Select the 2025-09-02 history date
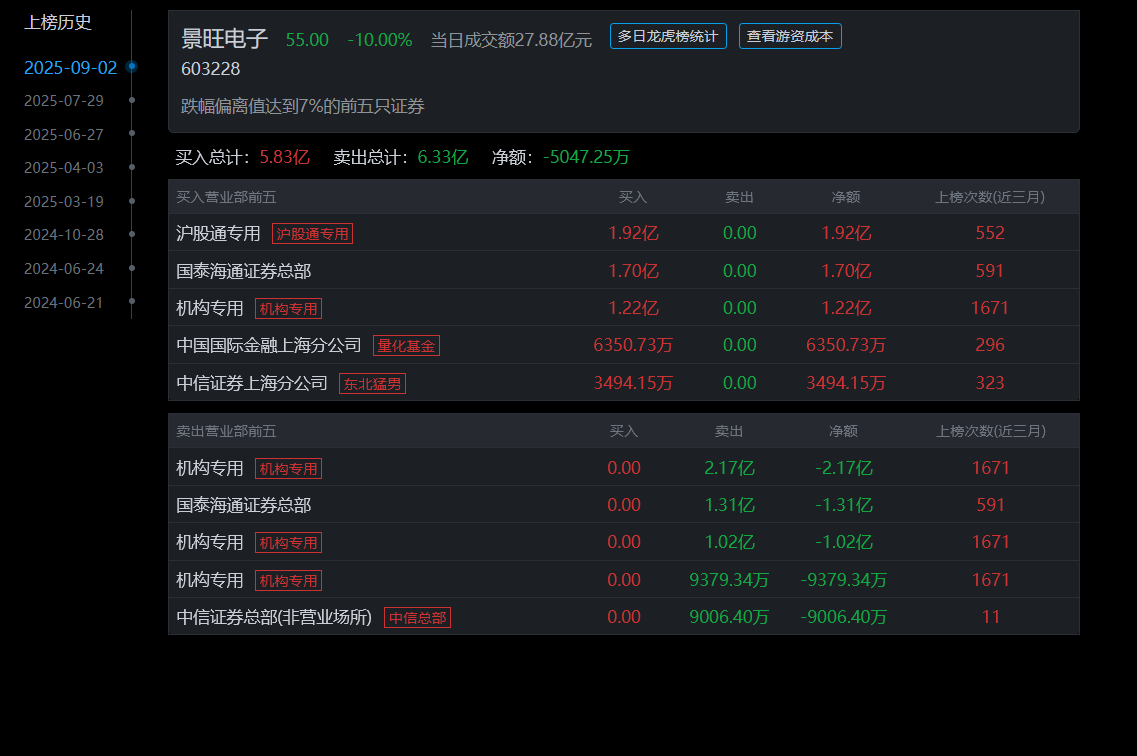Viewport: 1137px width, 756px height. pos(70,67)
